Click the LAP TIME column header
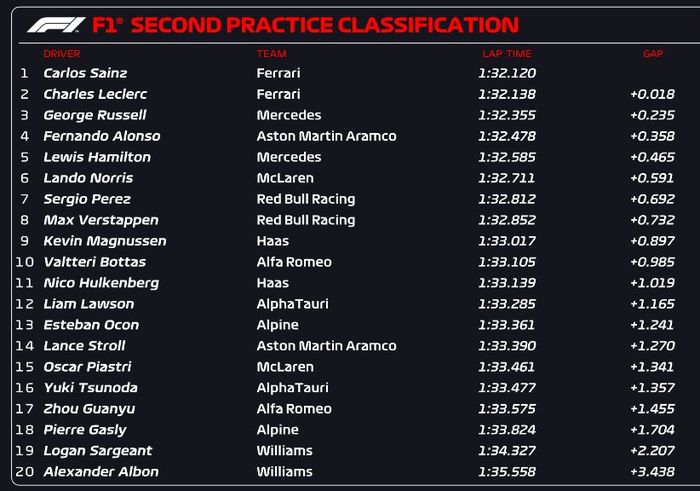Image resolution: width=700 pixels, height=491 pixels. (507, 54)
